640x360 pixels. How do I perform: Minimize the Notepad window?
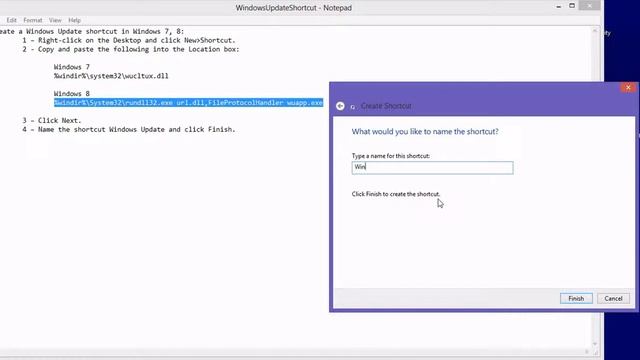(558, 6)
